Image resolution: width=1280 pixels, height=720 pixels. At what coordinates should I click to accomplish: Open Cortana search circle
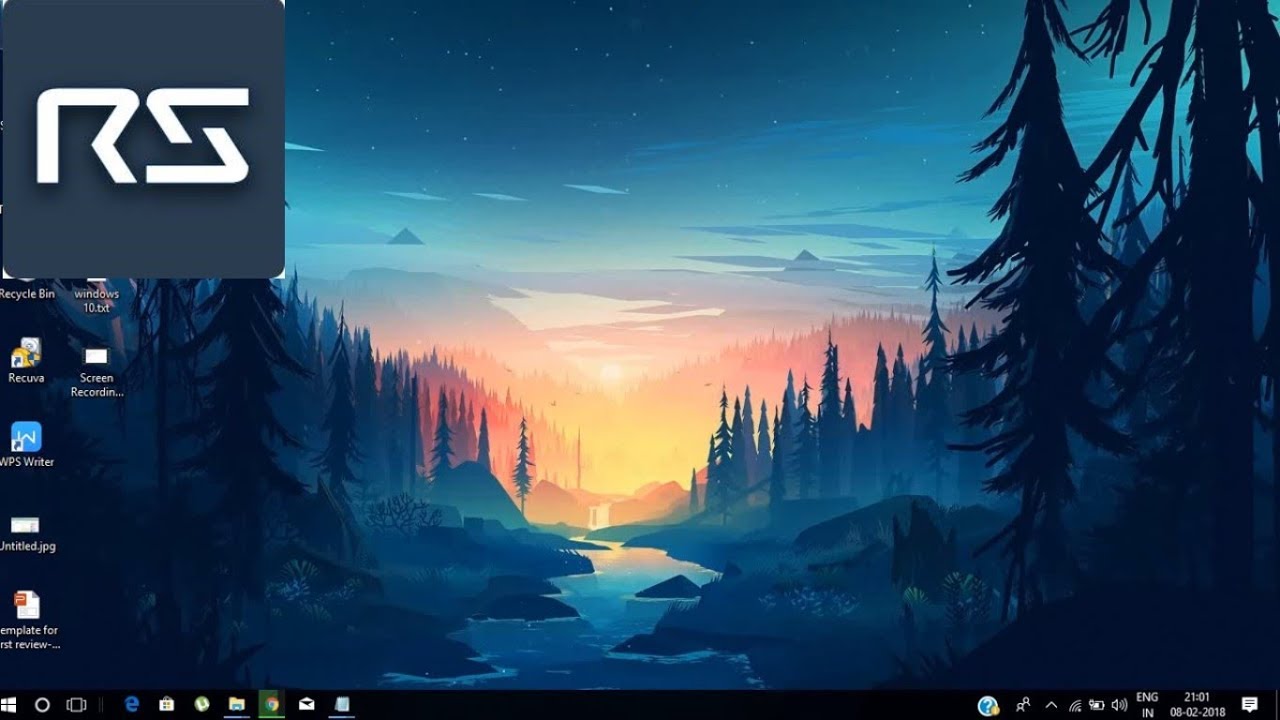click(42, 704)
